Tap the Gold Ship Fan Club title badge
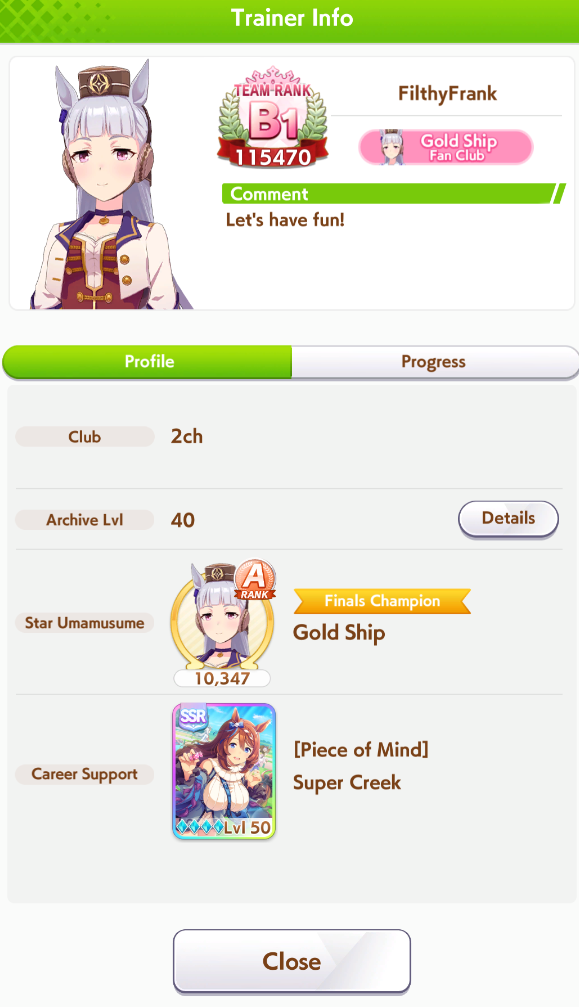Screen dimensions: 579x1007 (446, 147)
